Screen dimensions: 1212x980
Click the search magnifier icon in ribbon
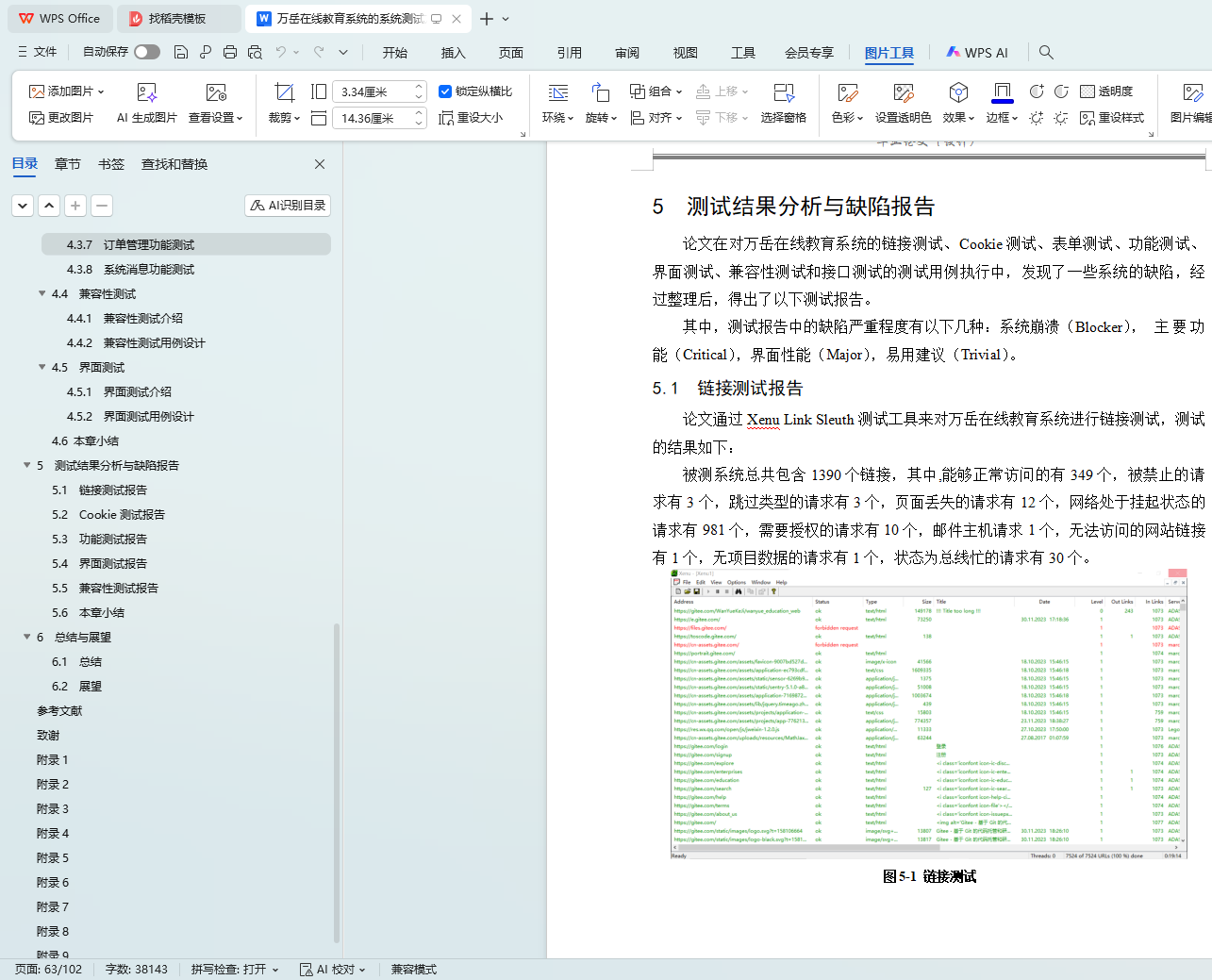[1046, 53]
